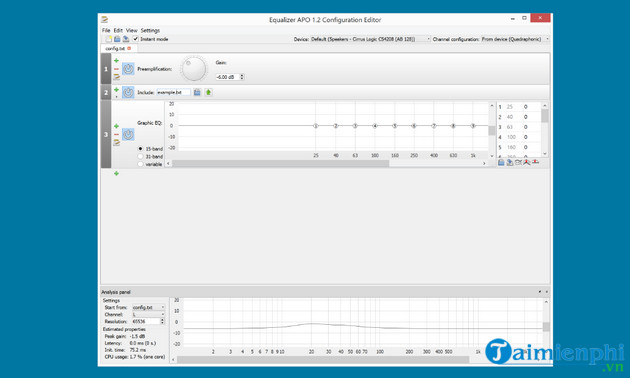This screenshot has height=378, width=630.
Task: Add a filter above the Include row
Action: click(x=116, y=90)
